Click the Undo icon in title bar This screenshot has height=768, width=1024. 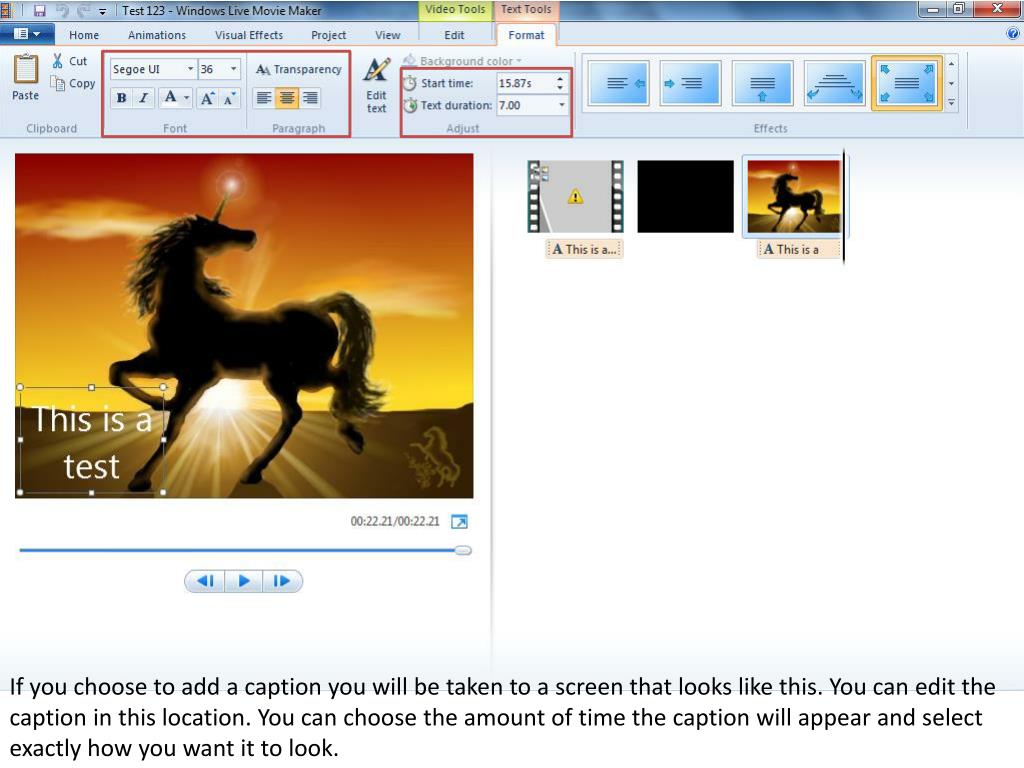[63, 10]
